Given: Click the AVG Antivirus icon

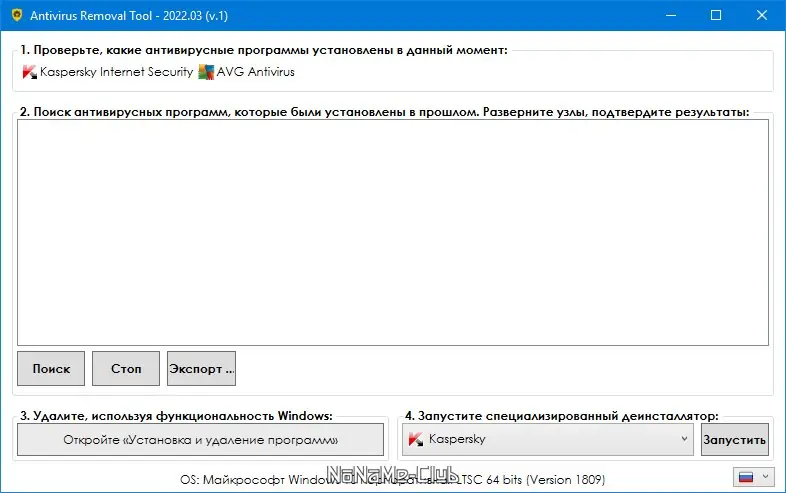Looking at the screenshot, I should (206, 72).
